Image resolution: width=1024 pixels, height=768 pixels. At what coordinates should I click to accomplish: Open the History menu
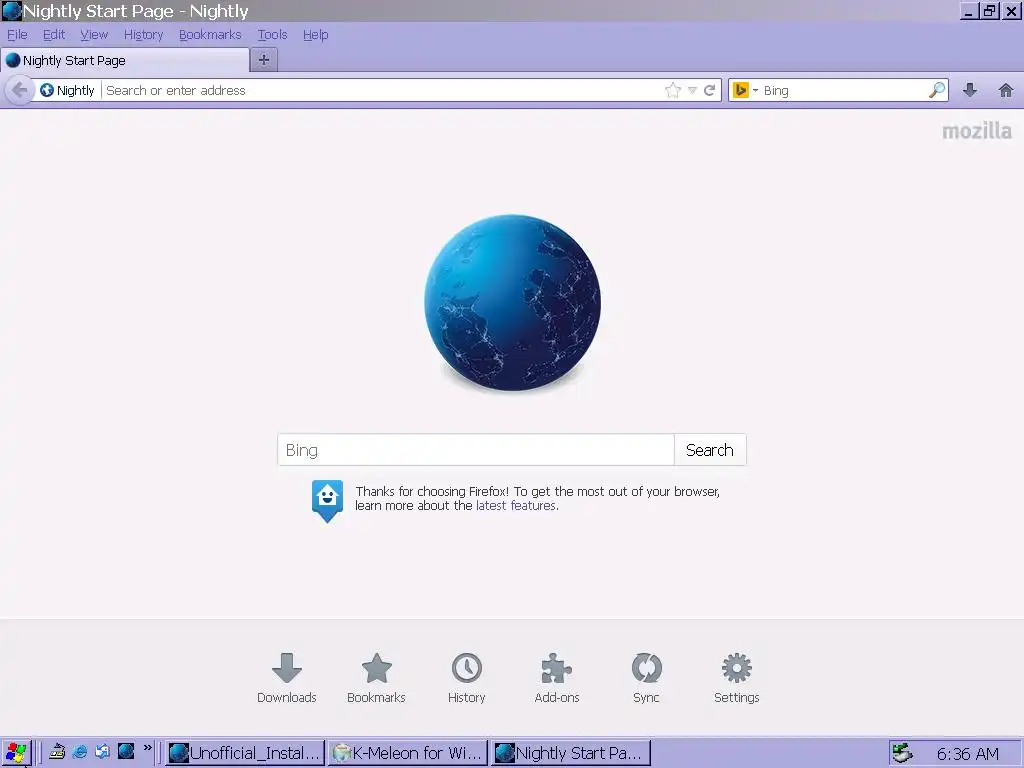[x=143, y=35]
